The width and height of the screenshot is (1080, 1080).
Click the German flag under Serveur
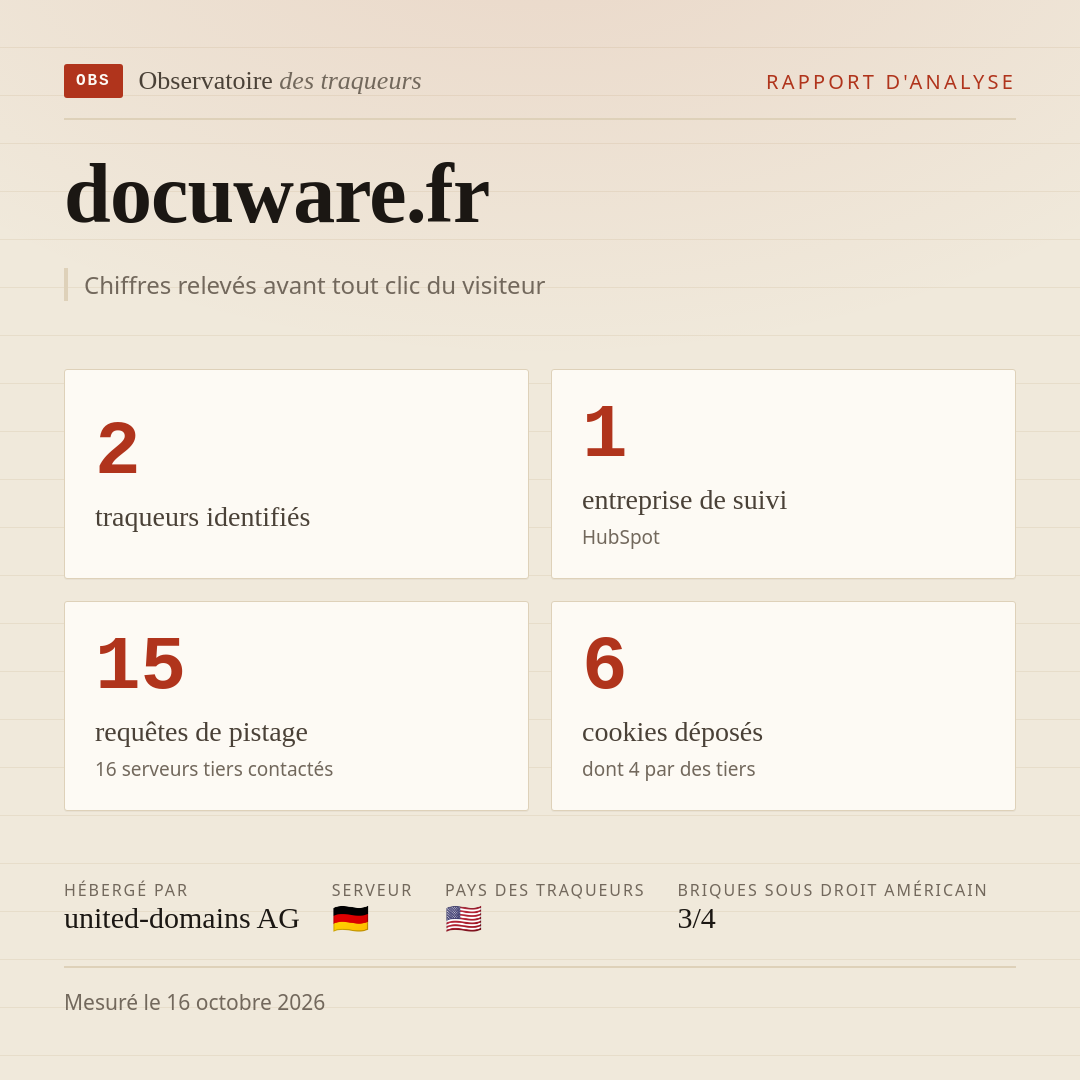click(x=351, y=919)
